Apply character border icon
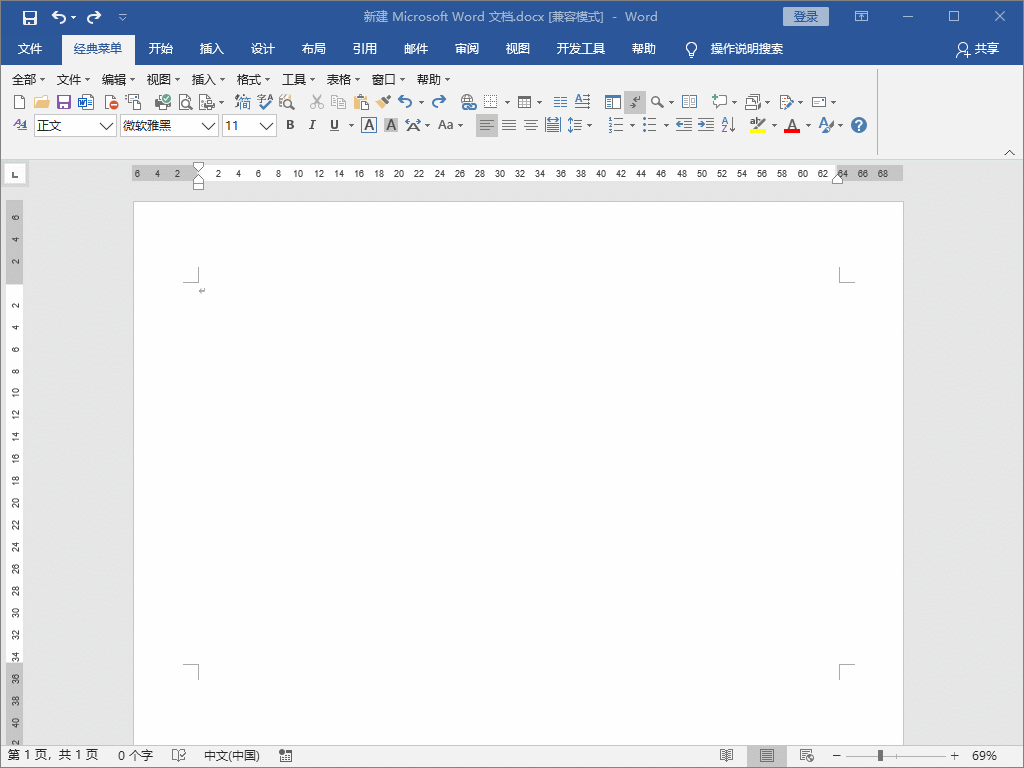Image resolution: width=1024 pixels, height=768 pixels. (x=369, y=125)
